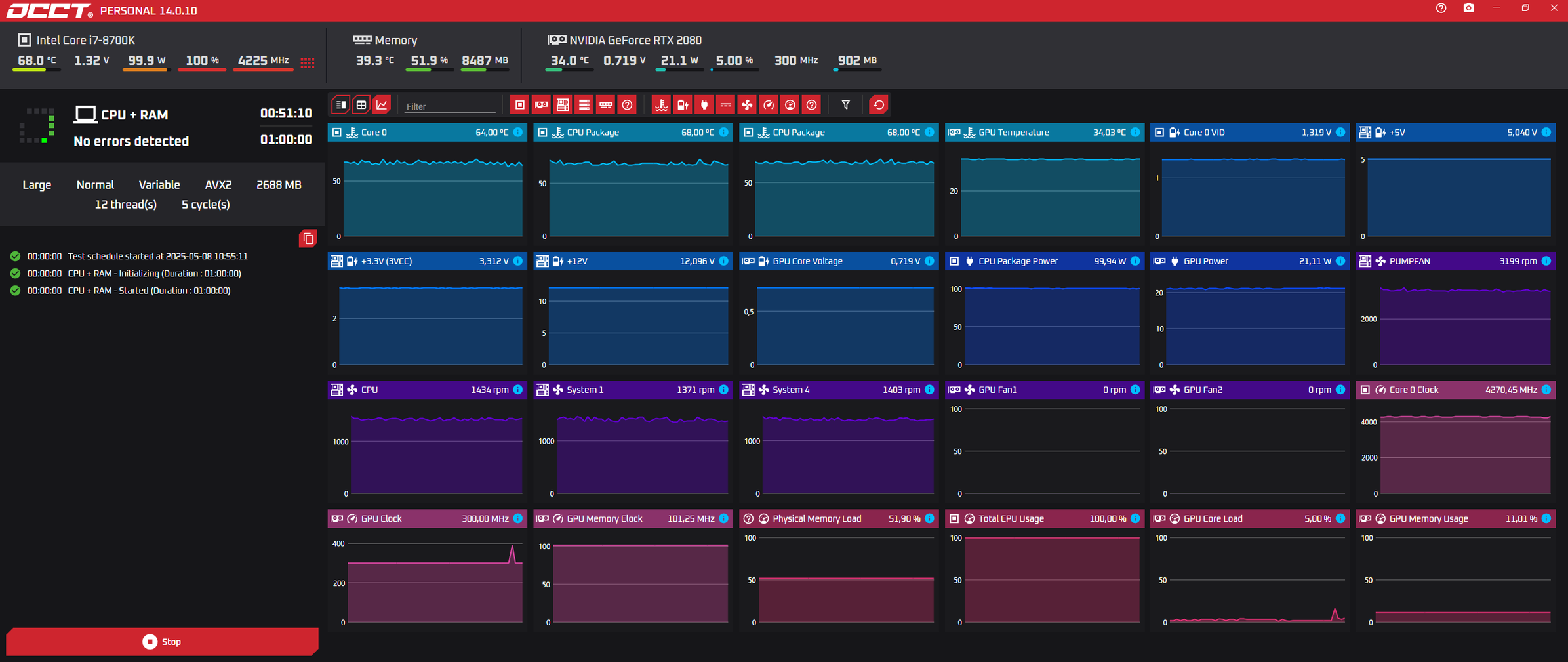Click the Variable load type label
The width and height of the screenshot is (1568, 662).
pyautogui.click(x=159, y=185)
